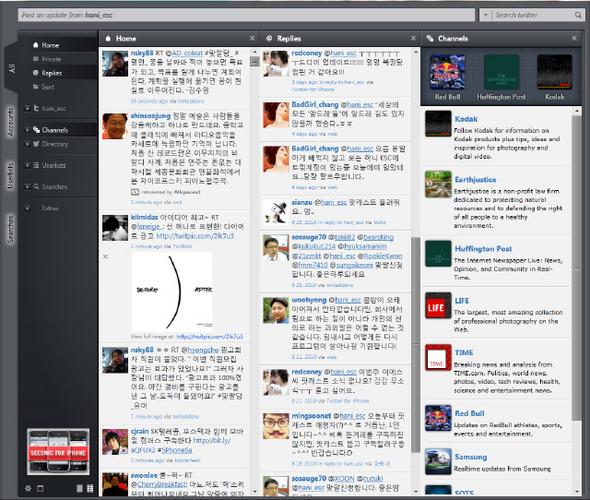Click the Search twitter field
590x500 pixels.
tap(532, 15)
